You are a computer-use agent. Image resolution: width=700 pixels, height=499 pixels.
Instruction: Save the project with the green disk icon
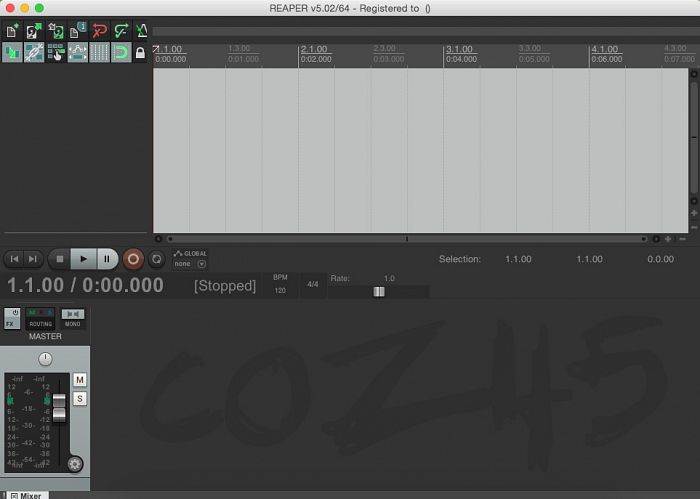click(x=56, y=31)
